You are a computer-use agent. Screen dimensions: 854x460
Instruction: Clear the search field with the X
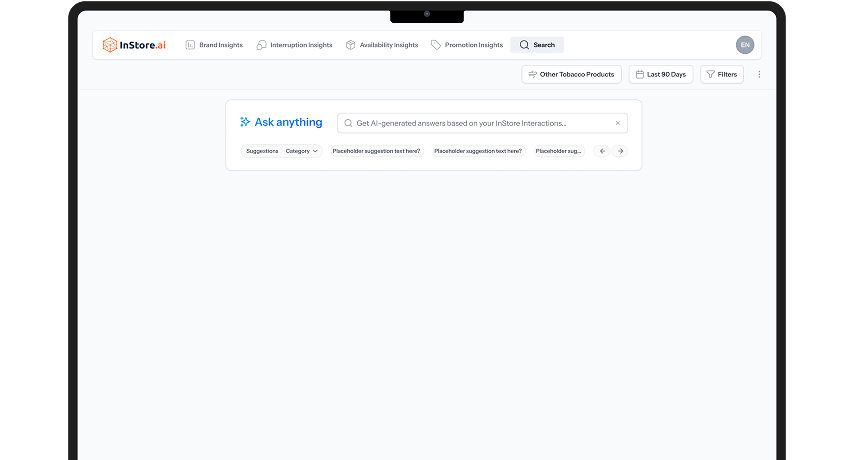coord(618,123)
